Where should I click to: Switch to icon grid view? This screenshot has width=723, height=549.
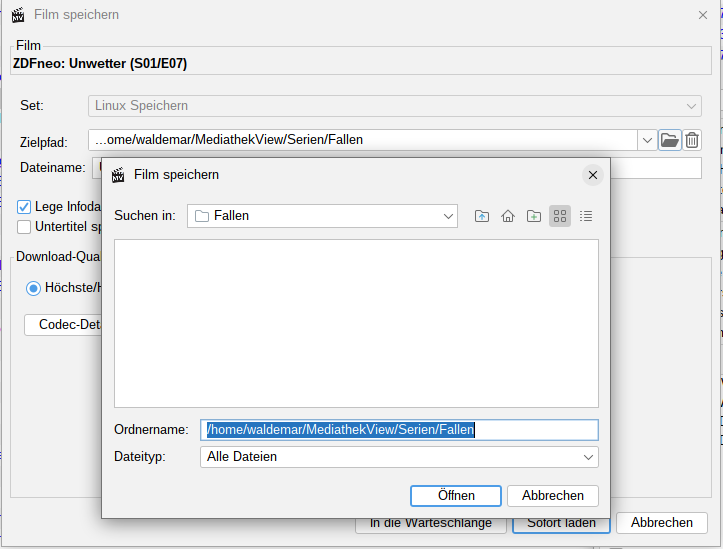pos(560,216)
